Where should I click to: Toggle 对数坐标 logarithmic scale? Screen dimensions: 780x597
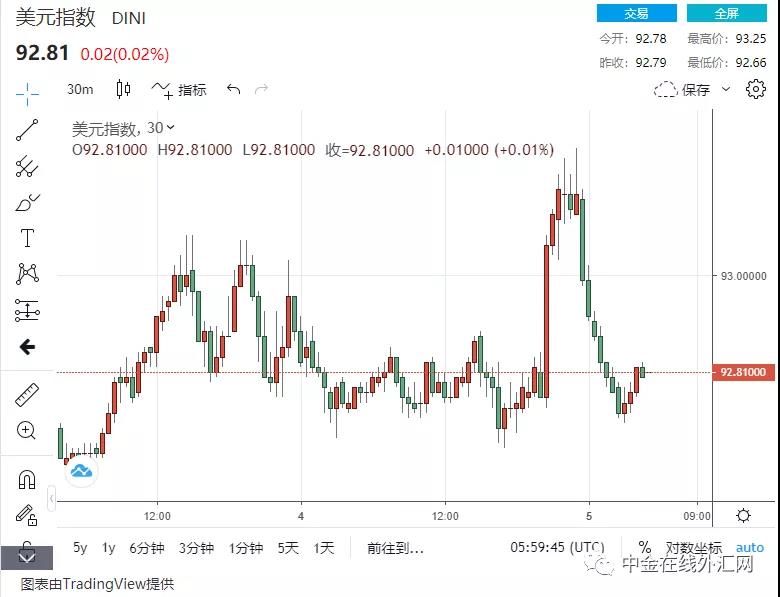click(x=693, y=548)
